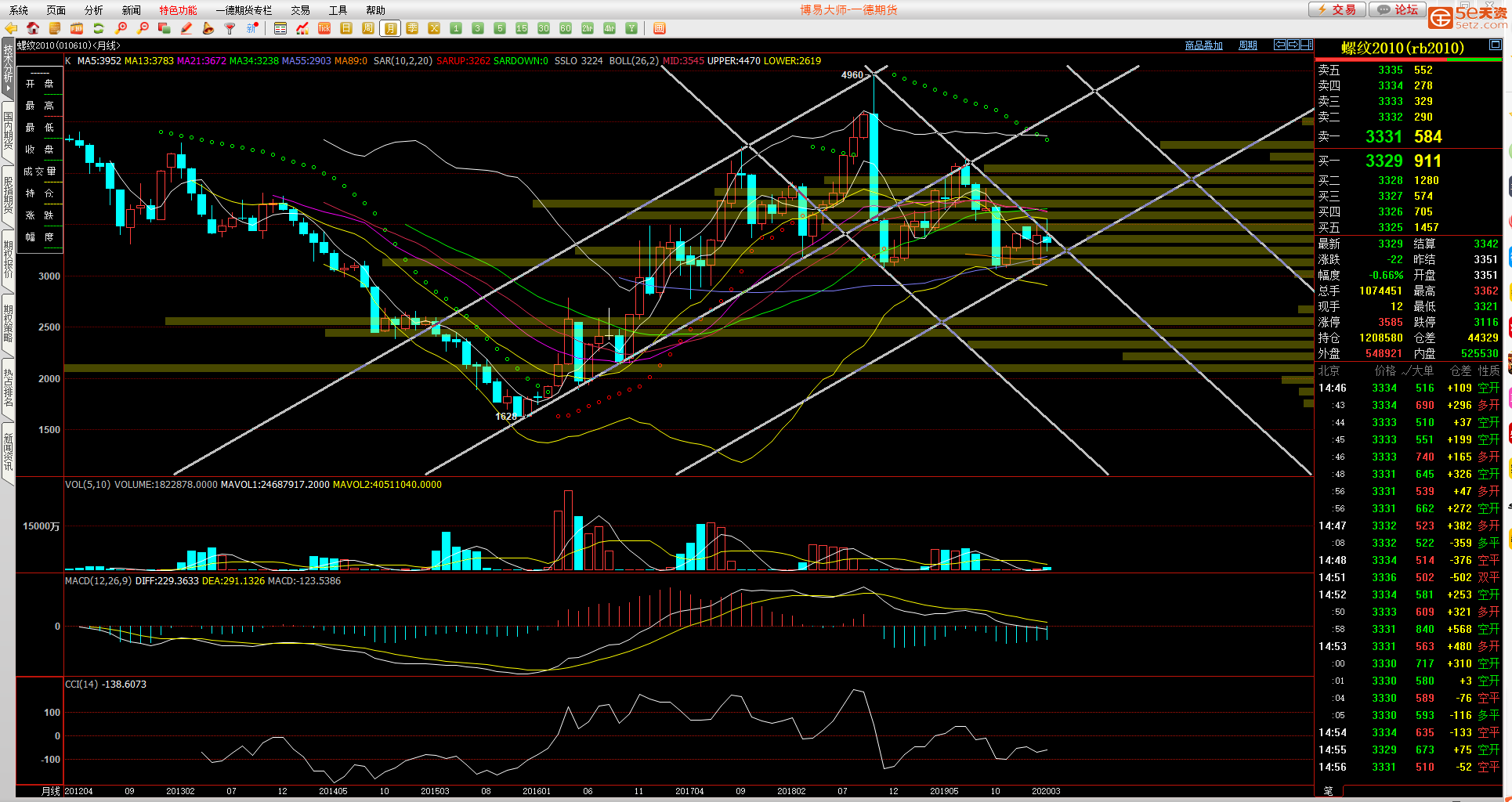Click the zoom in magnifier icon
The image size is (1512, 802).
pos(121,28)
